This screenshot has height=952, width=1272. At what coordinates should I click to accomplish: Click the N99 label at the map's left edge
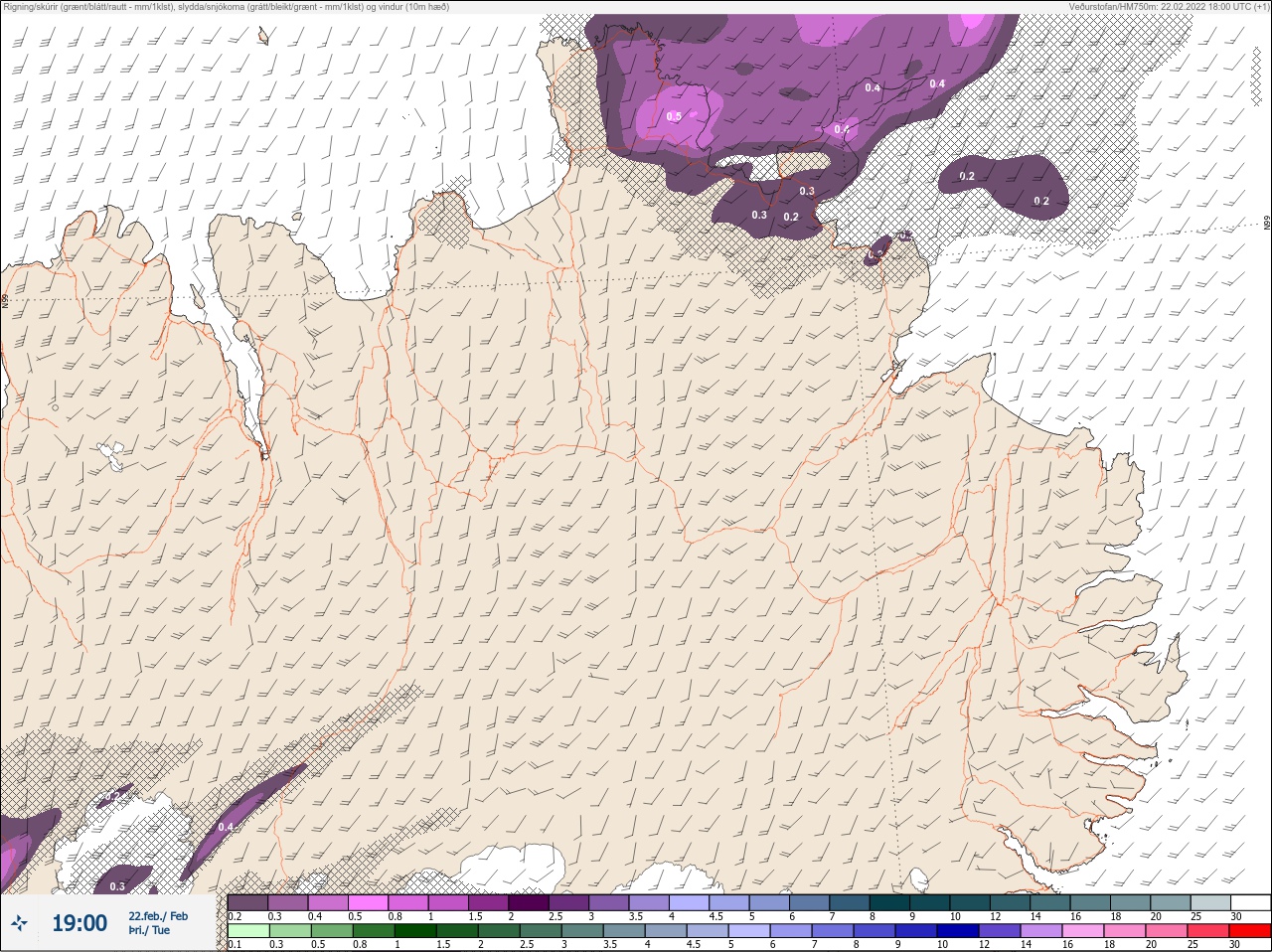(x=5, y=299)
